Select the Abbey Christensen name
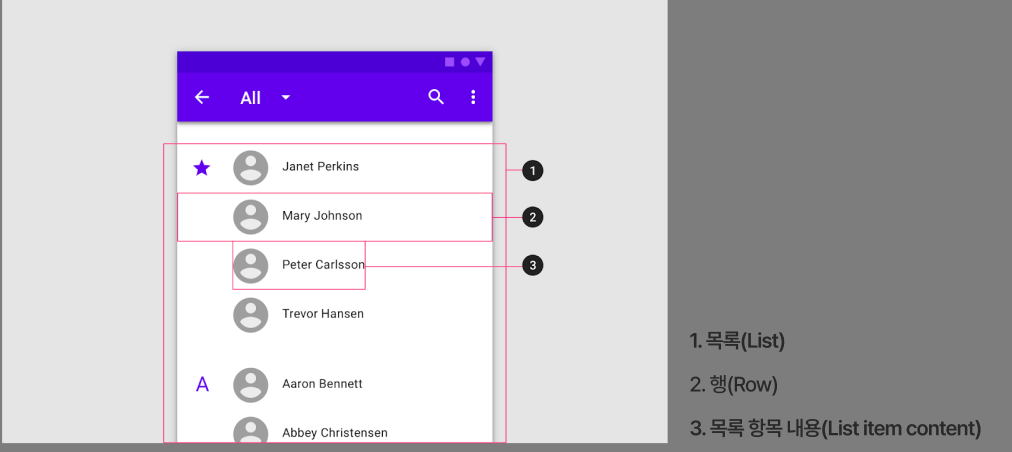 point(335,433)
